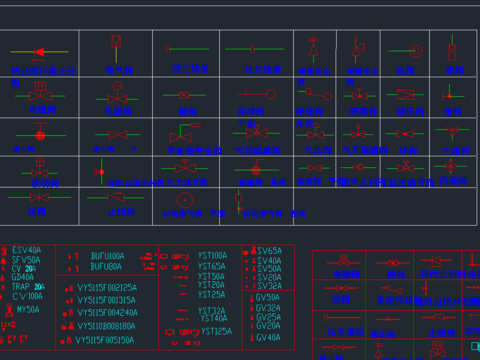Click the GV40A text label
The image size is (480, 360).
pos(268,338)
